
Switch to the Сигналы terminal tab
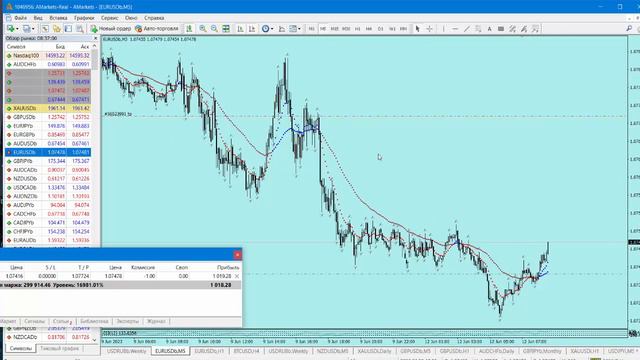[34, 321]
